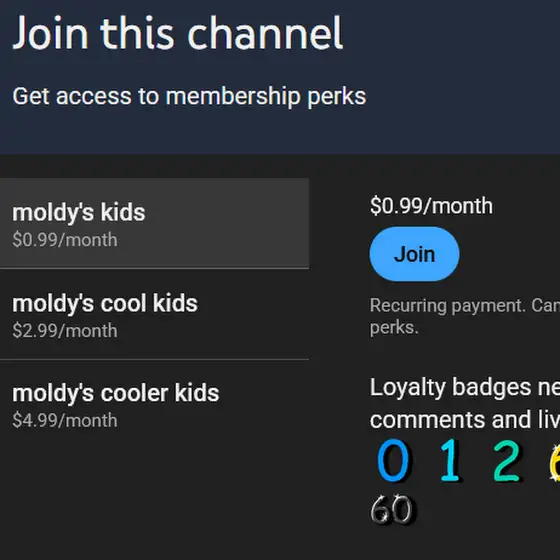Click the moldy's cool kids title text

coord(105,304)
